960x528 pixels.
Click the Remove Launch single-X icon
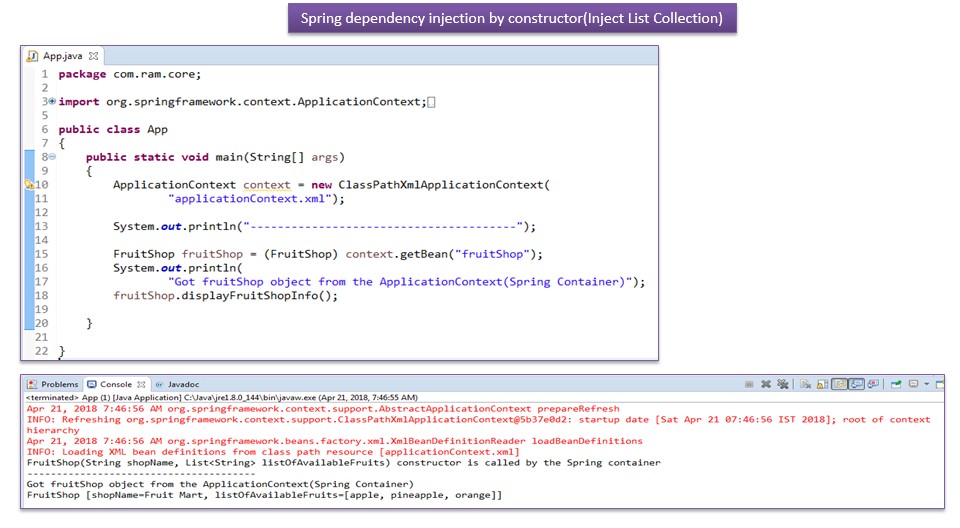766,384
